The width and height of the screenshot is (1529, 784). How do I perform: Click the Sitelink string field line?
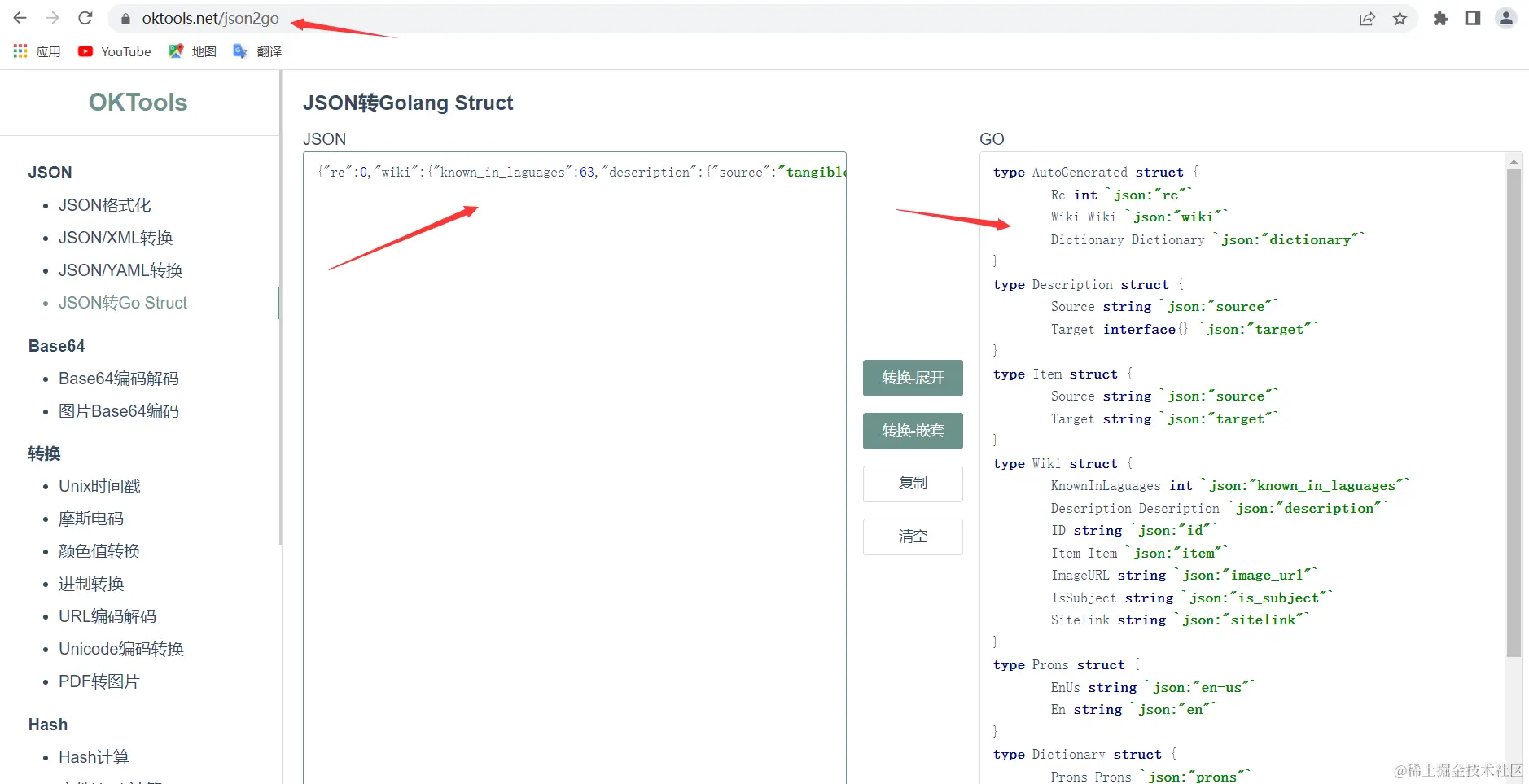(1180, 620)
